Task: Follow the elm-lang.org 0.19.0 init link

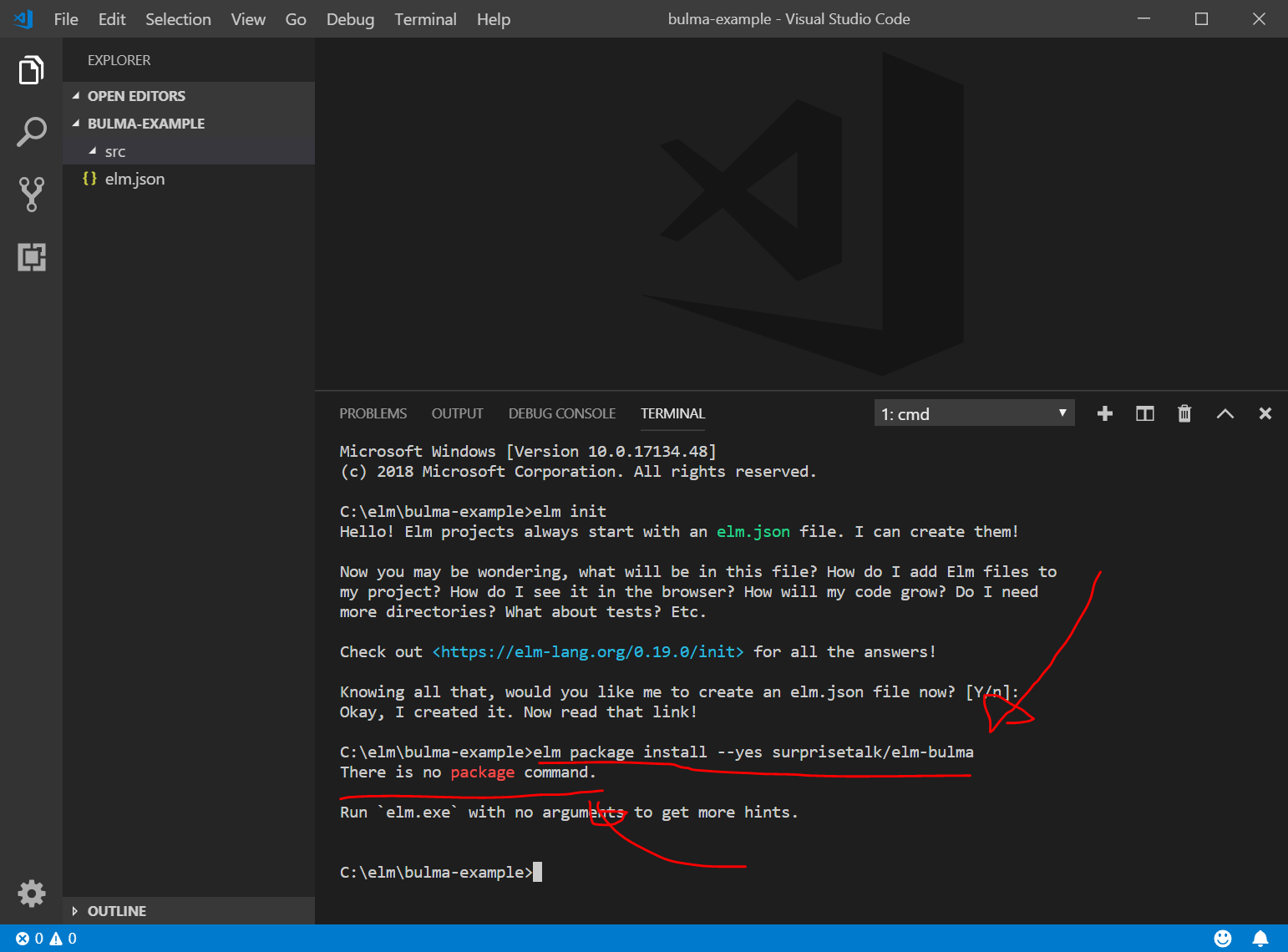Action: [588, 651]
